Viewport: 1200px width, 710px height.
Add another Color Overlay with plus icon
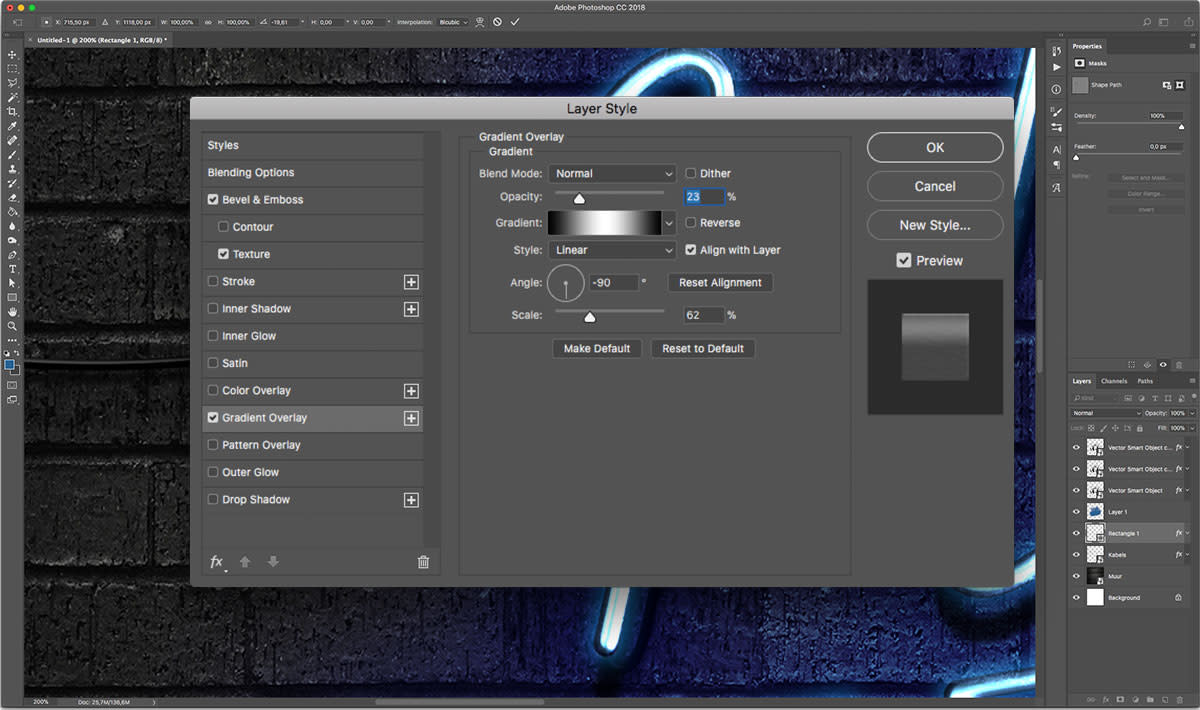pyautogui.click(x=411, y=391)
